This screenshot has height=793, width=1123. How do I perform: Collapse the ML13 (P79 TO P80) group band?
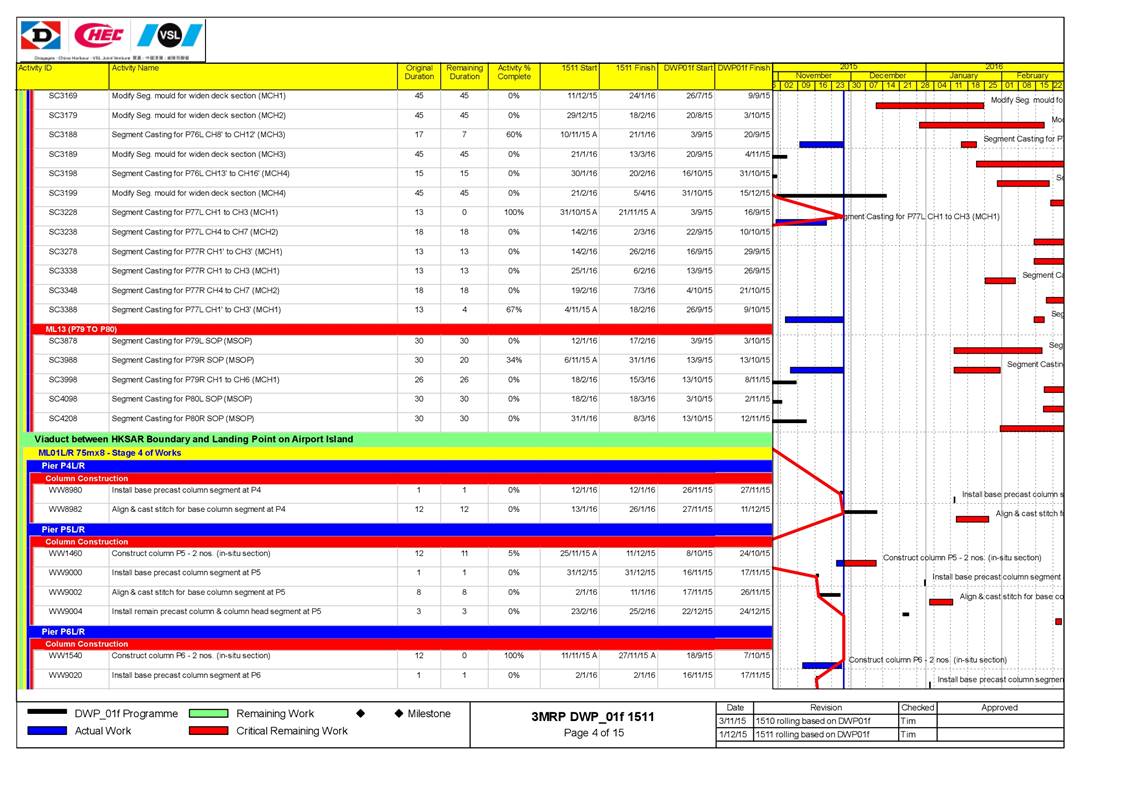click(x=403, y=330)
